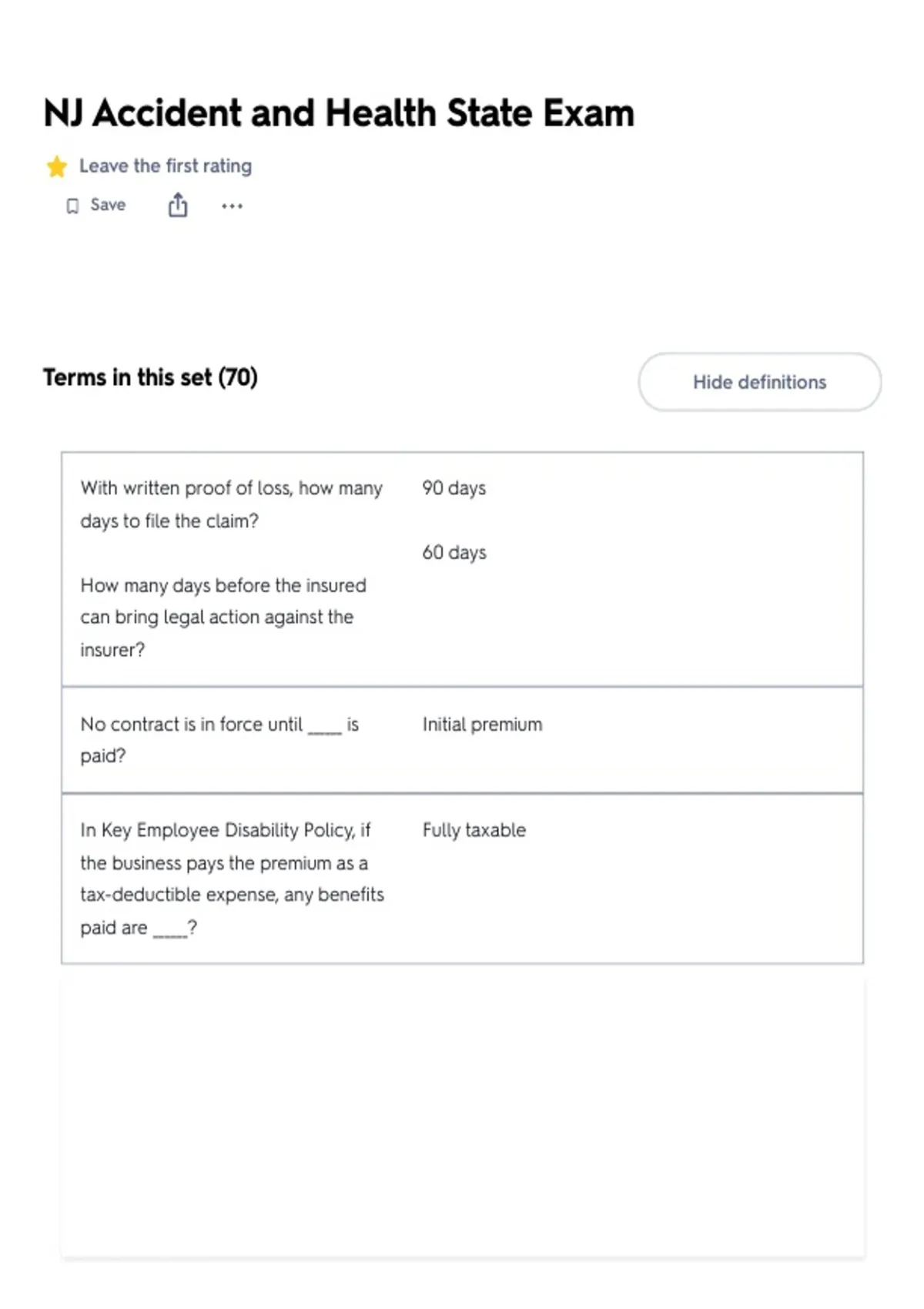Click the yellow star rating icon

56,166
